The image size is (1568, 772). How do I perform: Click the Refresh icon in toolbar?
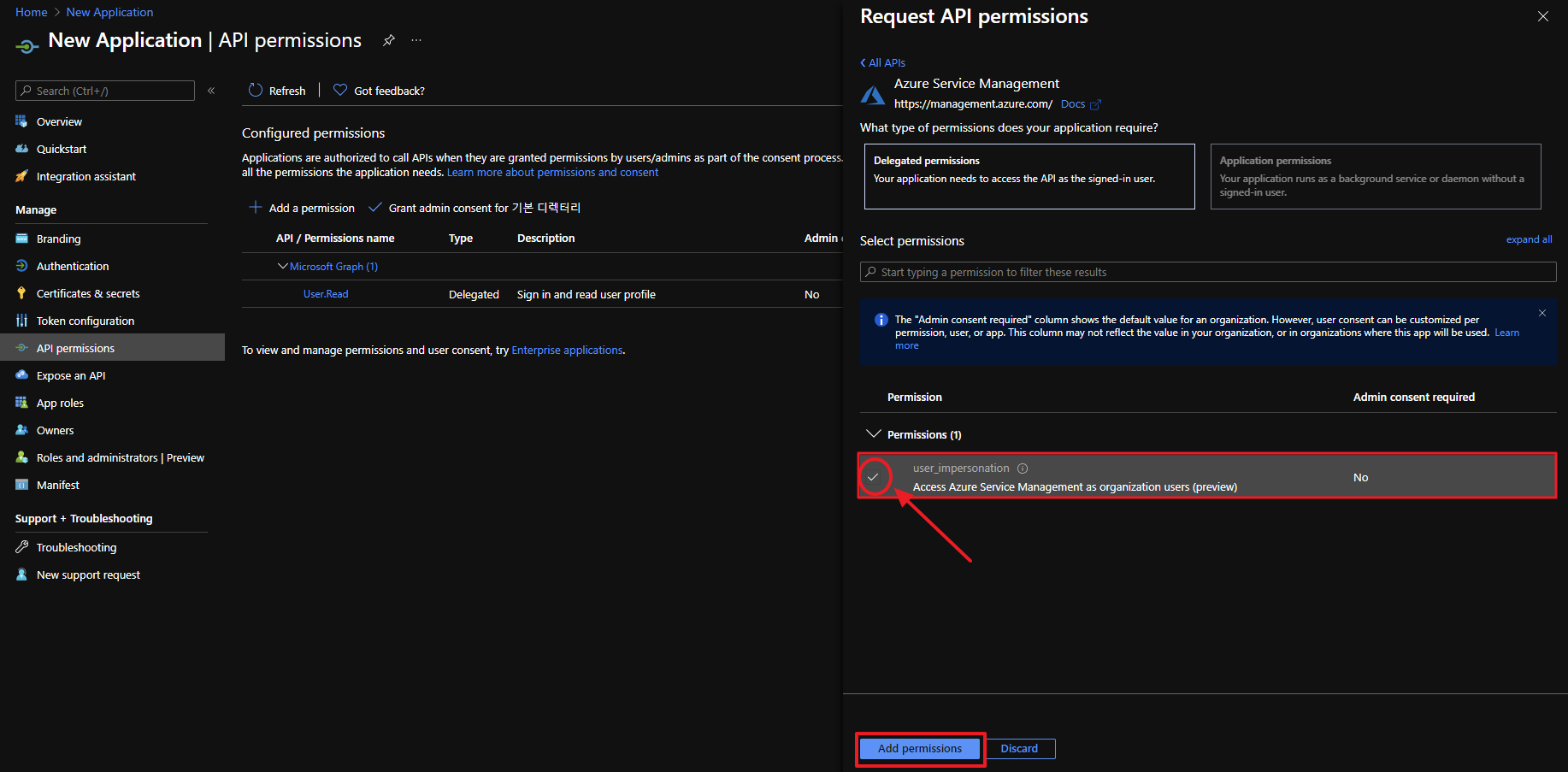click(x=256, y=91)
